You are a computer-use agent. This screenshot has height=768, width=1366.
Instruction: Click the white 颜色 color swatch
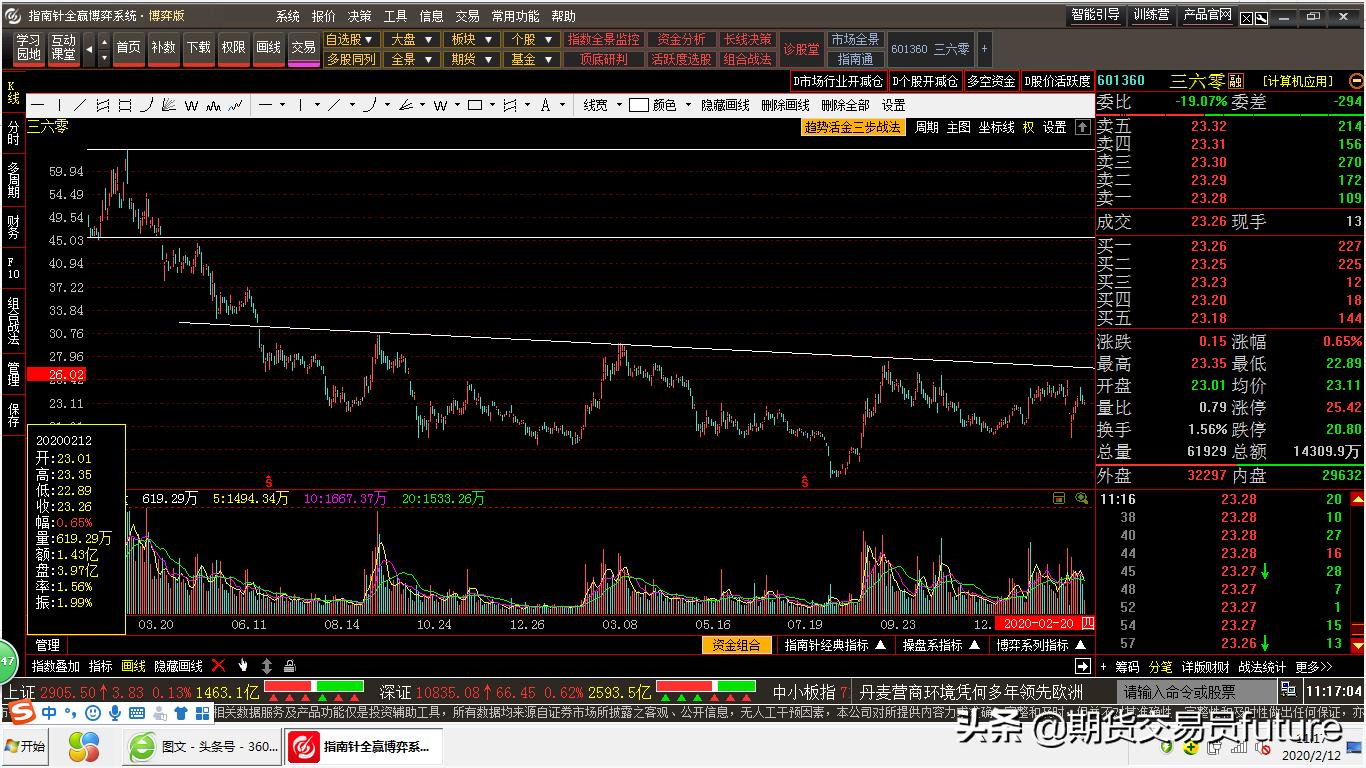[x=639, y=105]
